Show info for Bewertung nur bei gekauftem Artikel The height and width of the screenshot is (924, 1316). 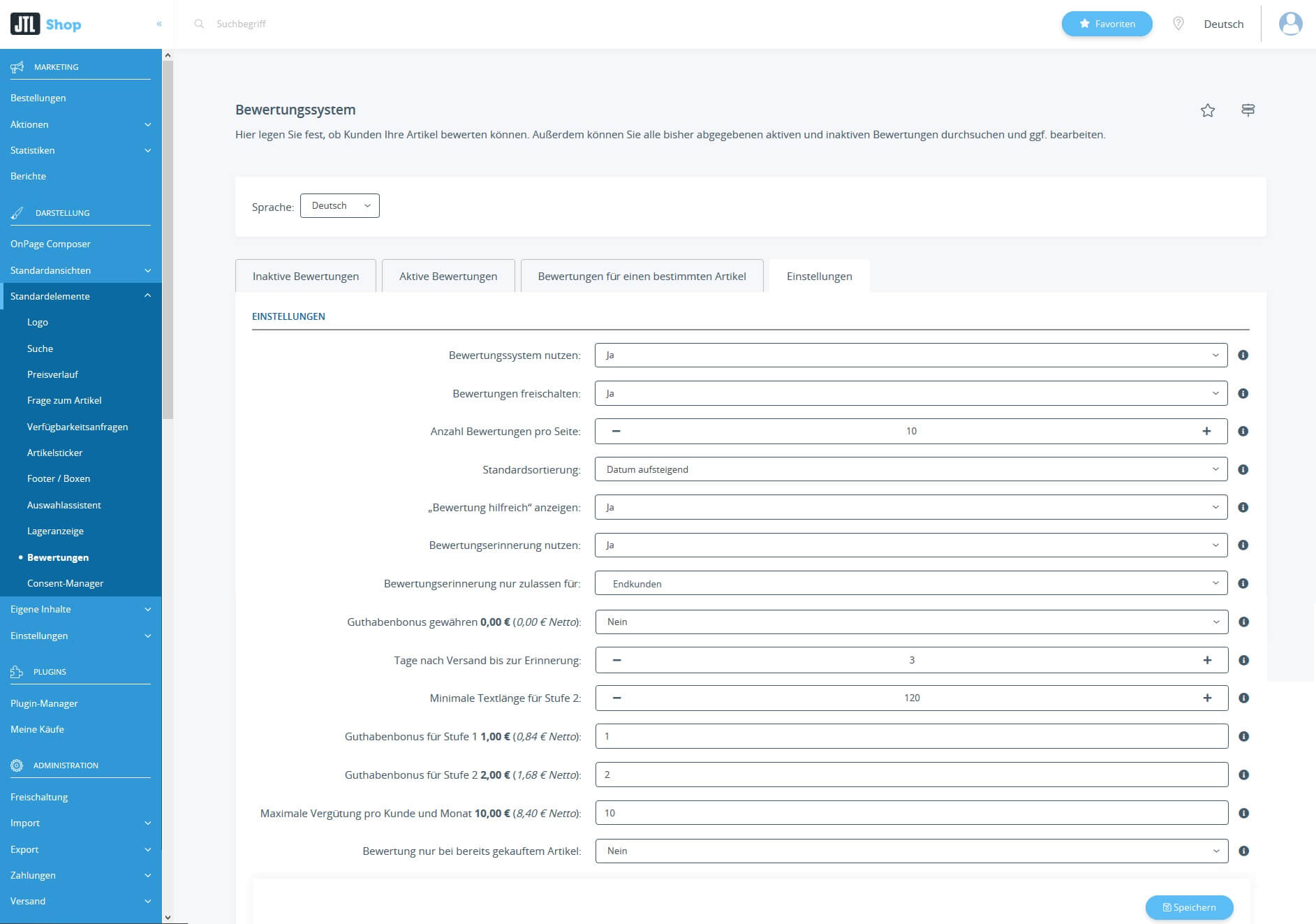[x=1243, y=851]
